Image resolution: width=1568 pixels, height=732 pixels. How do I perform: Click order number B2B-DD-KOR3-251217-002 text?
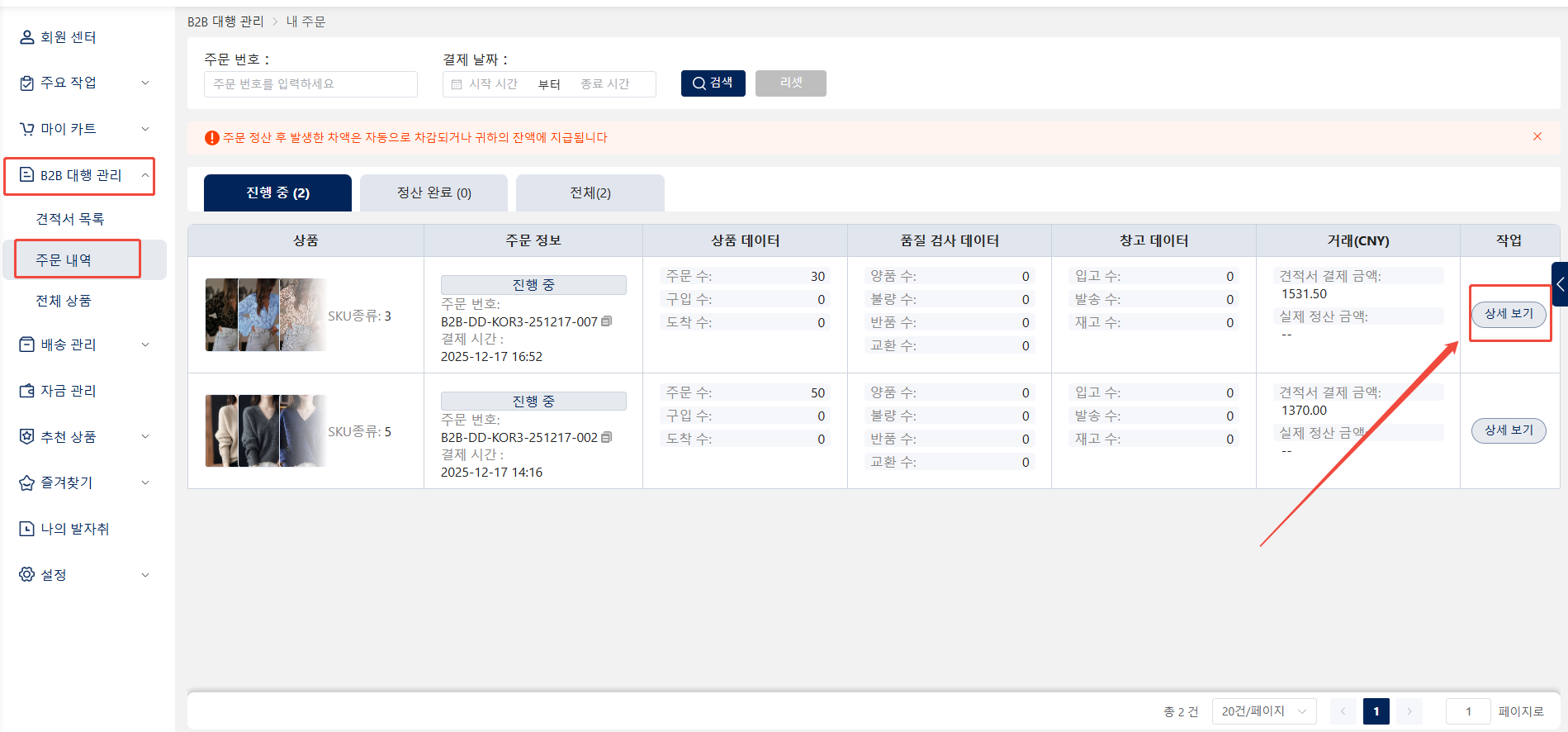point(519,437)
